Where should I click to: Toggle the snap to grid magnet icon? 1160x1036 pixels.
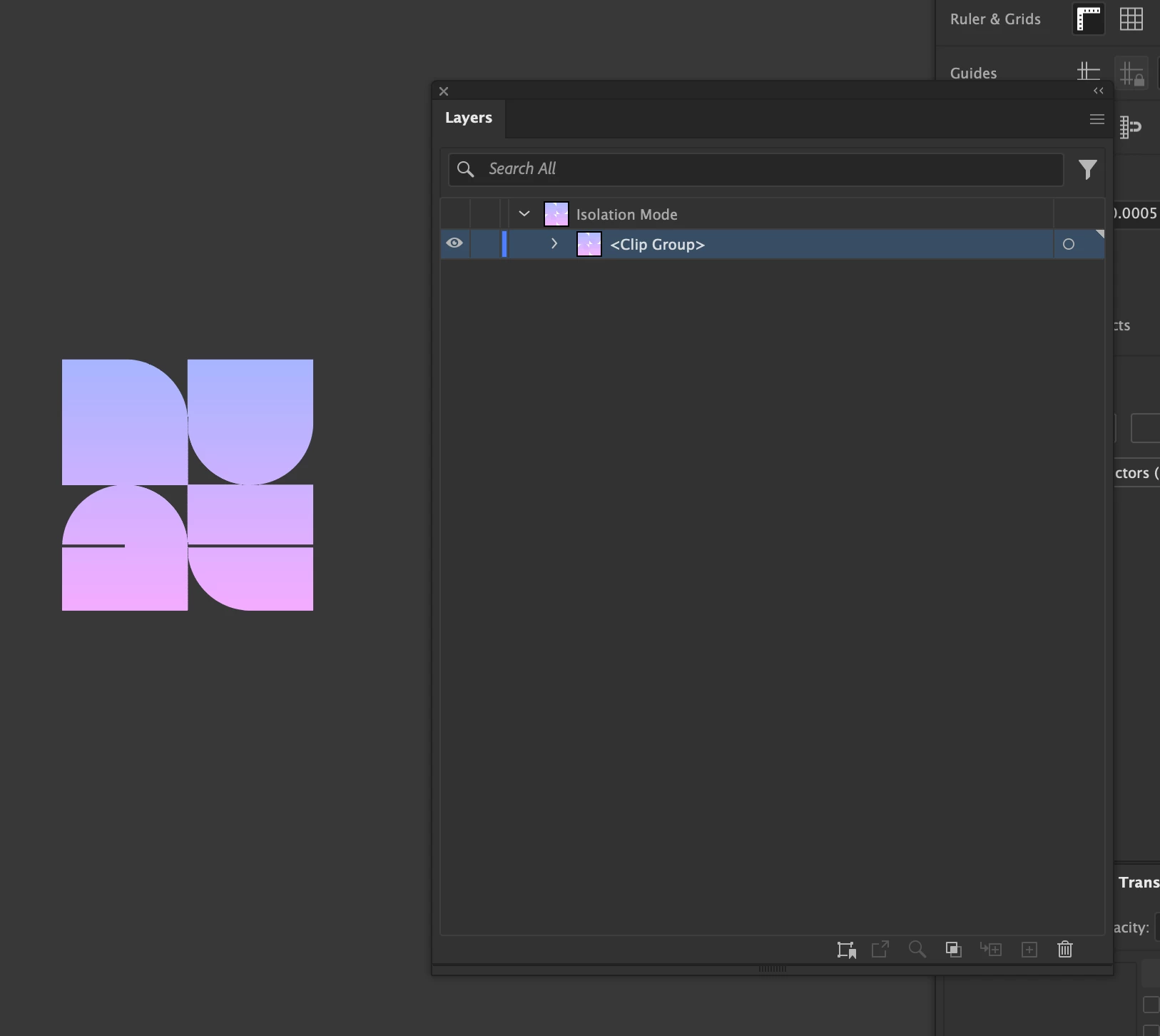1131,127
